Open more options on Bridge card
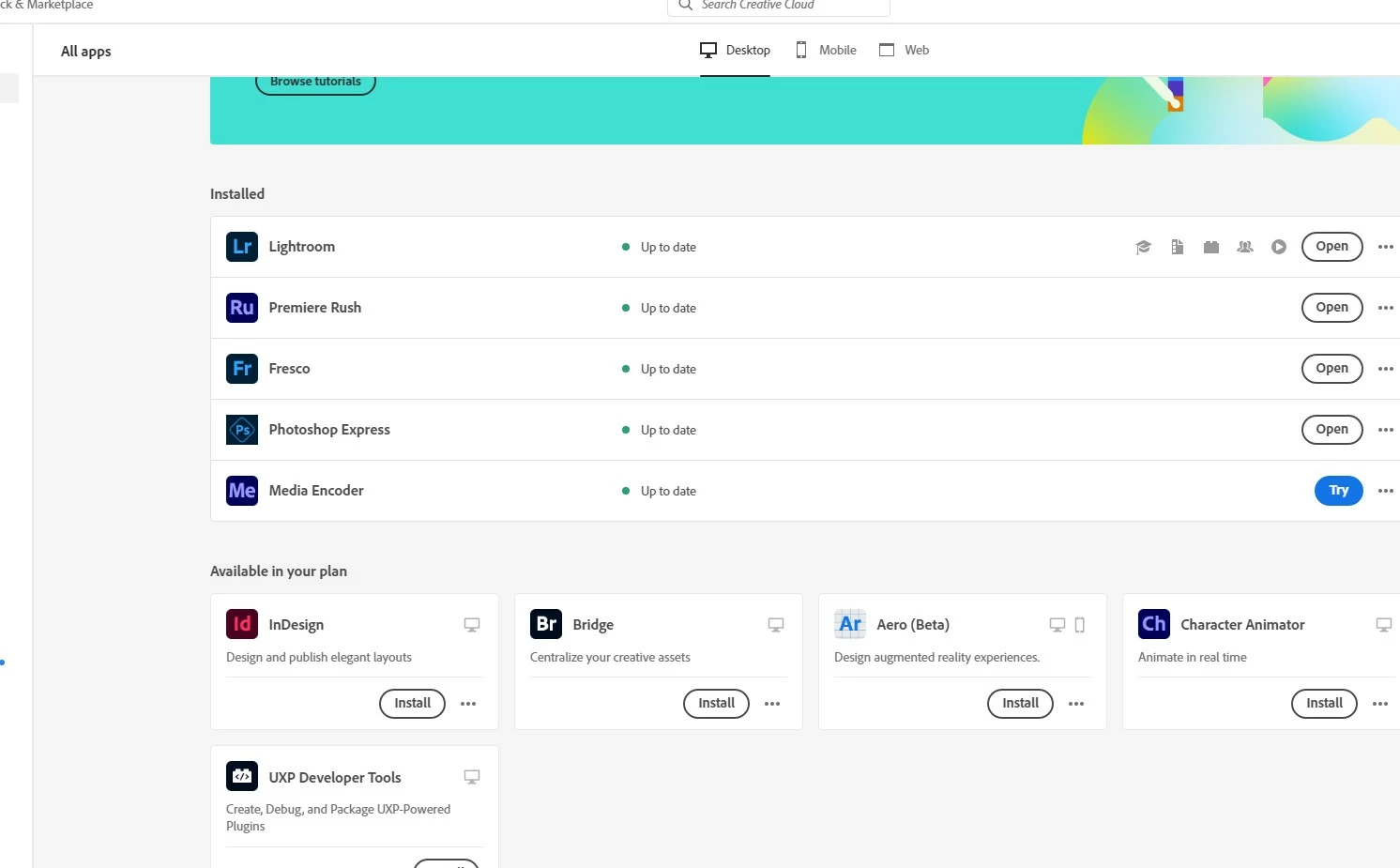 click(x=772, y=704)
